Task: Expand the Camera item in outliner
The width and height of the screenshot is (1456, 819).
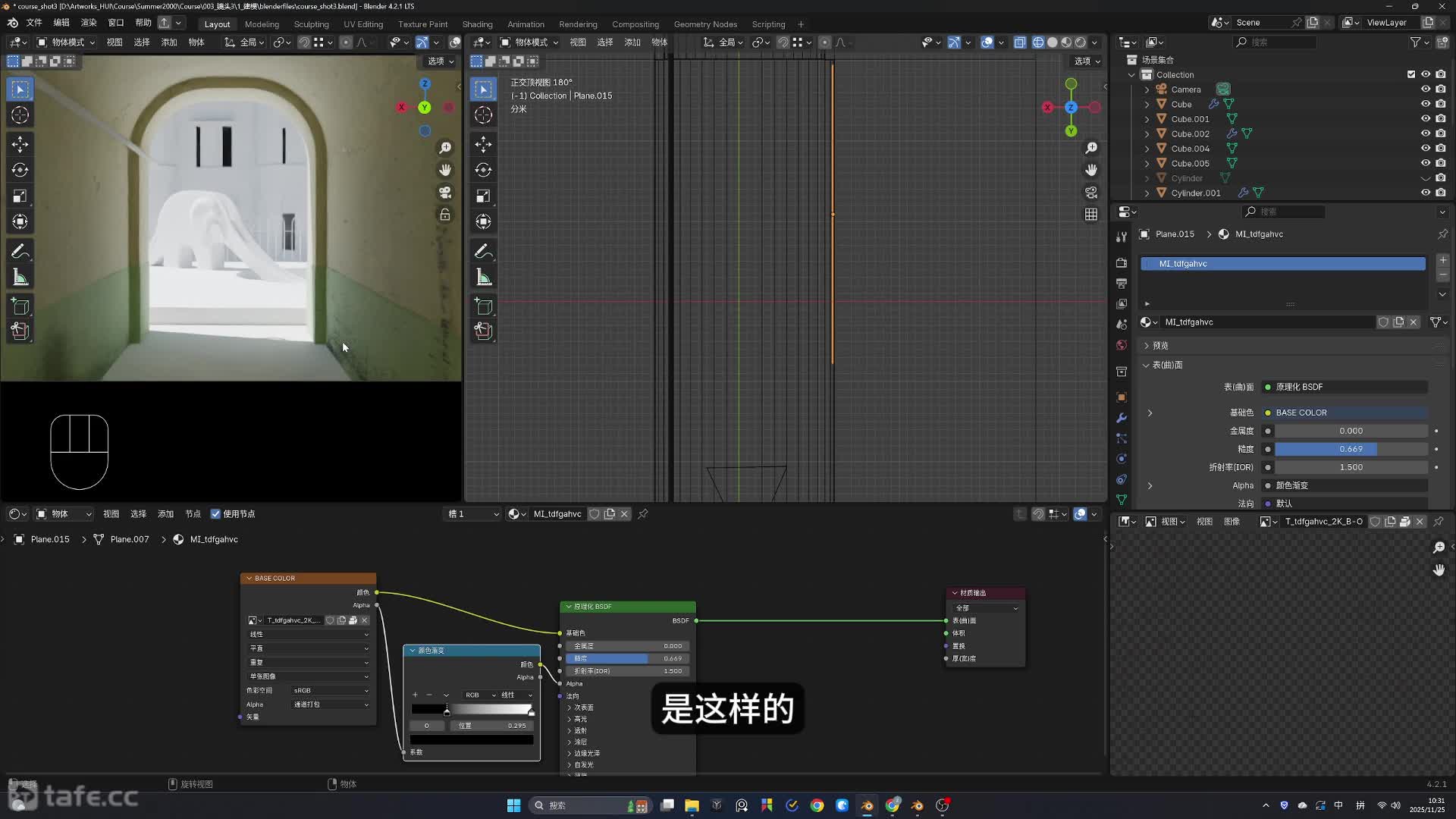Action: pos(1147,89)
